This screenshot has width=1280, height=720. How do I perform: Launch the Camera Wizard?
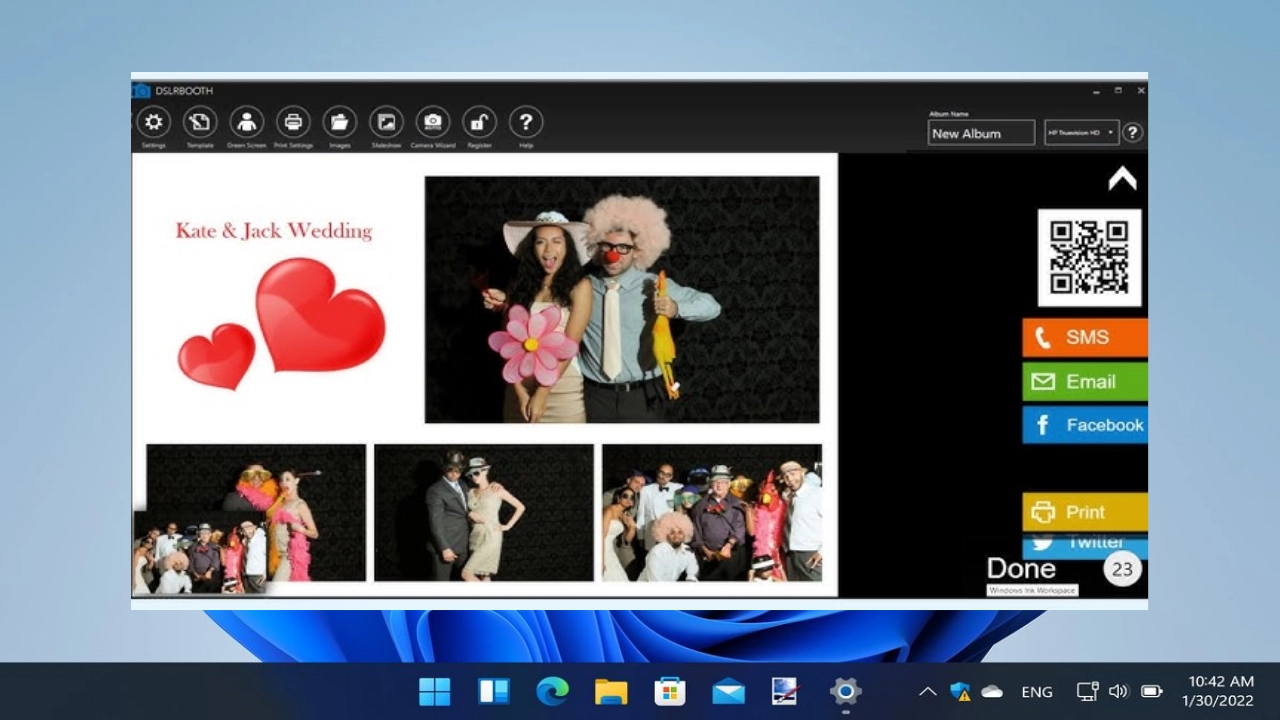pyautogui.click(x=433, y=122)
